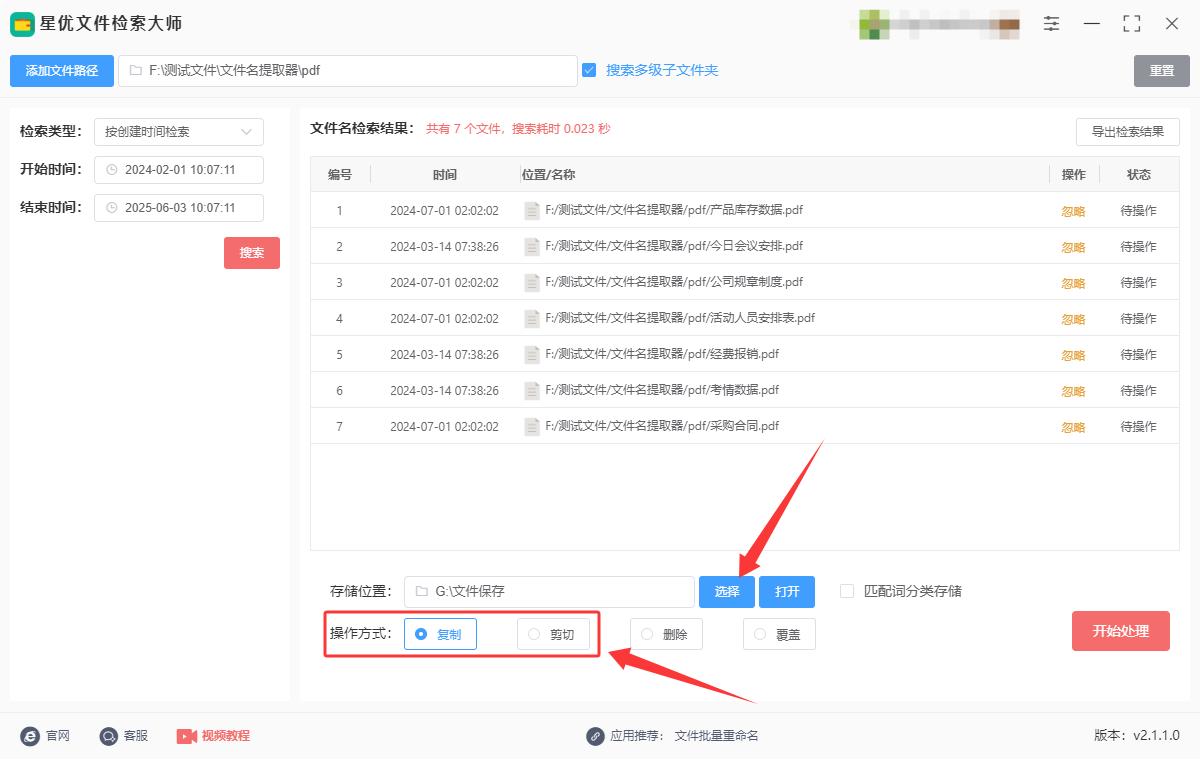Ignore file 今日会议安排.pdf via 忽略
1200x760 pixels.
(x=1073, y=247)
